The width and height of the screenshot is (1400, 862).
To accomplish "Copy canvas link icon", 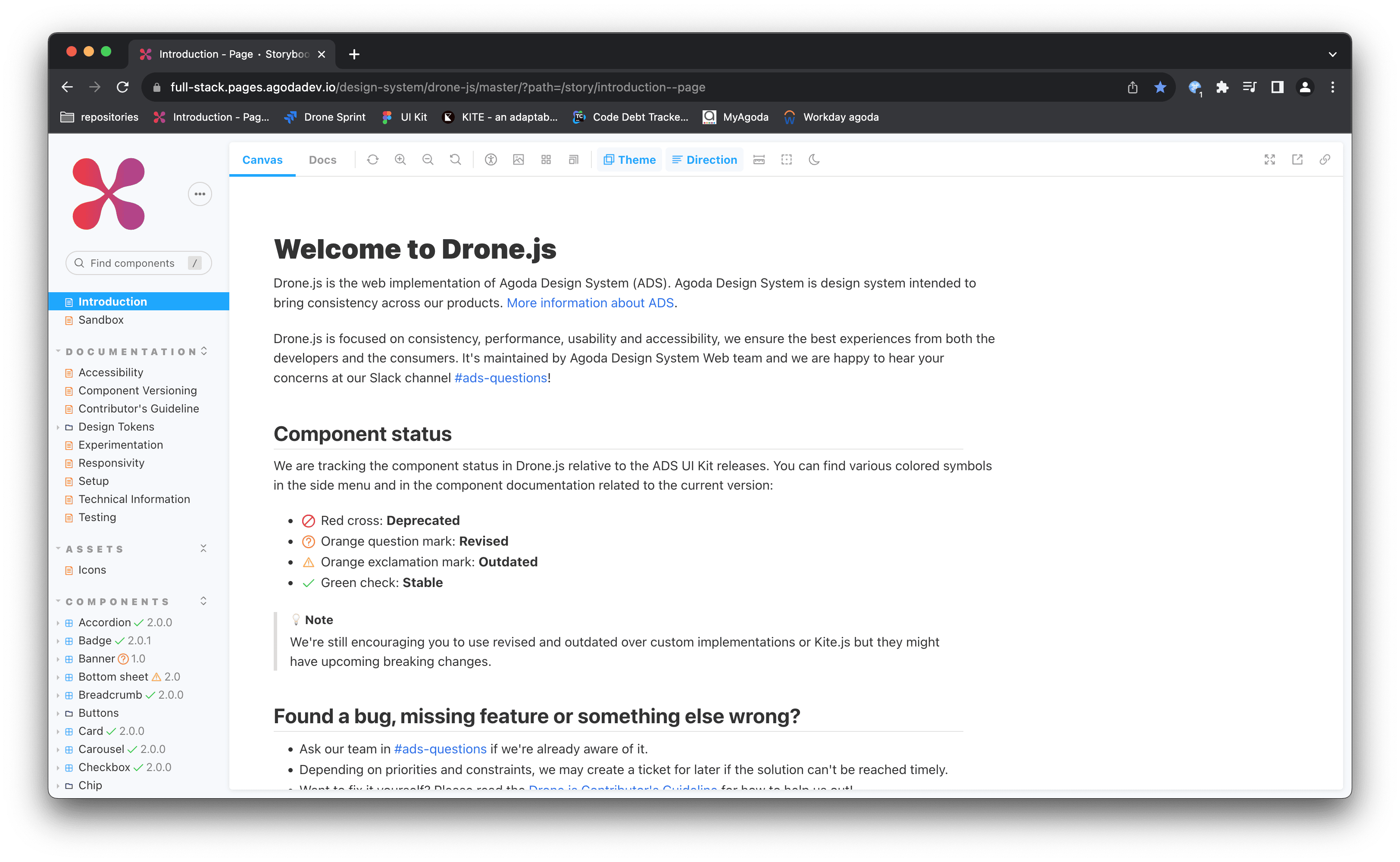I will pyautogui.click(x=1325, y=159).
